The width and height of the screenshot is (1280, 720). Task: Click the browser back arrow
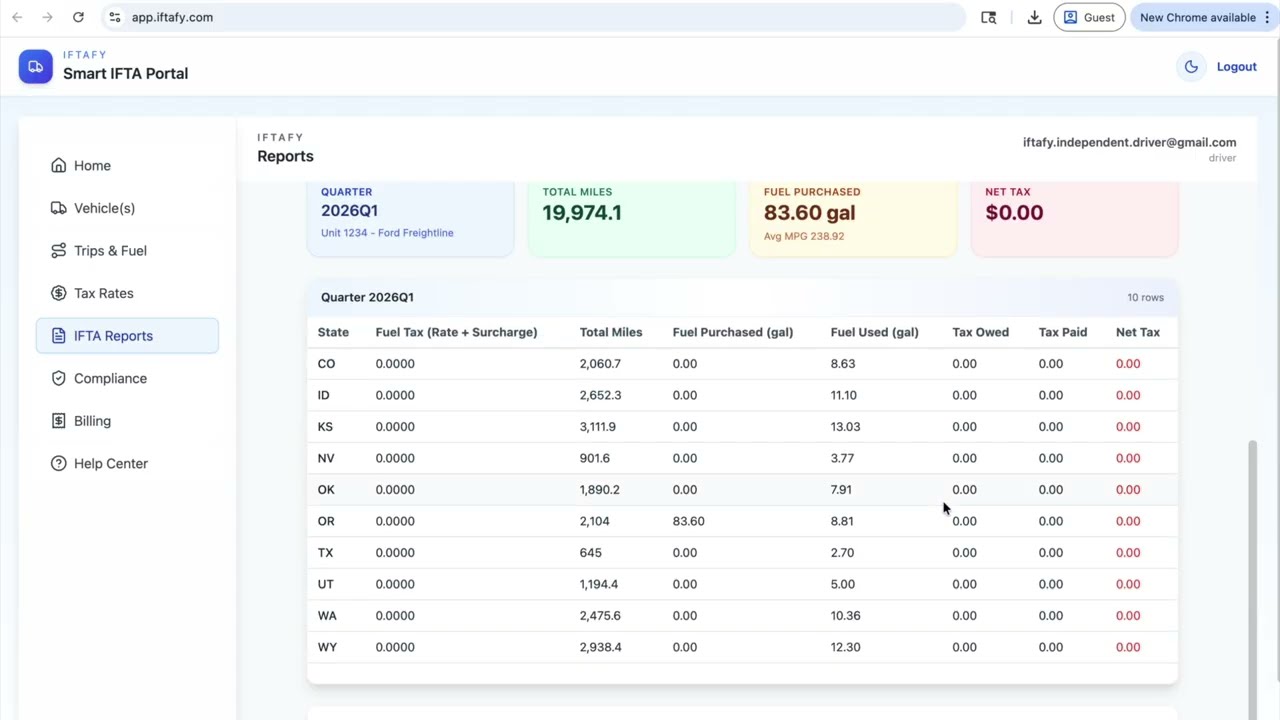coord(17,17)
